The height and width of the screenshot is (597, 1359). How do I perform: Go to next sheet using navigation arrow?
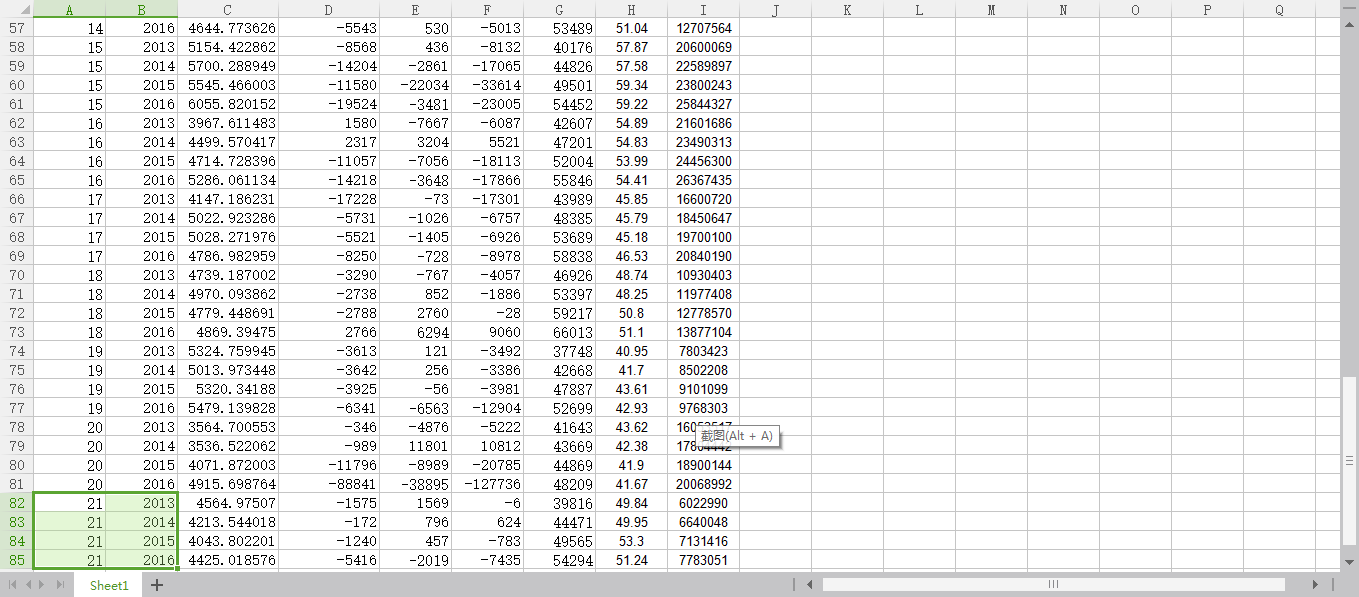[43, 584]
